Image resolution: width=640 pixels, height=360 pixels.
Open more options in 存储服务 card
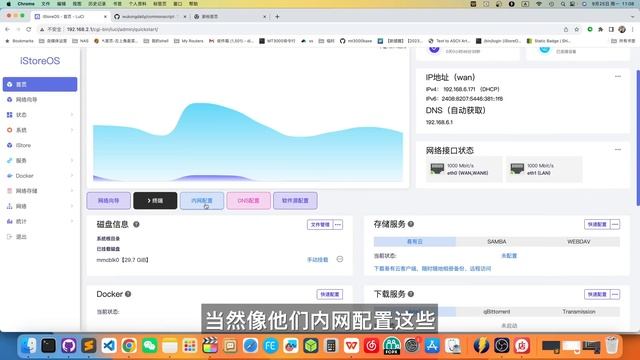pos(615,224)
